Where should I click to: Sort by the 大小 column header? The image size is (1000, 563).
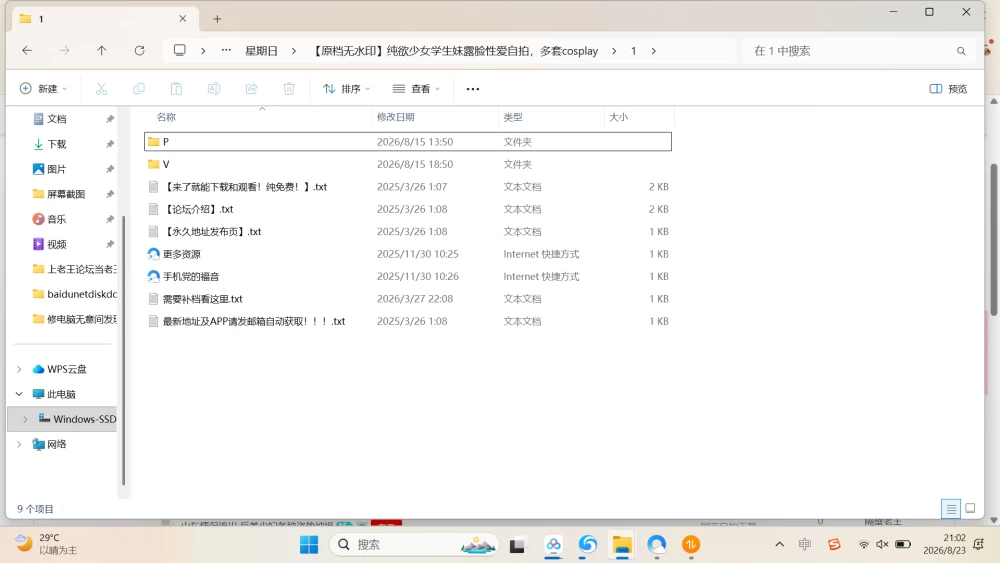point(618,117)
